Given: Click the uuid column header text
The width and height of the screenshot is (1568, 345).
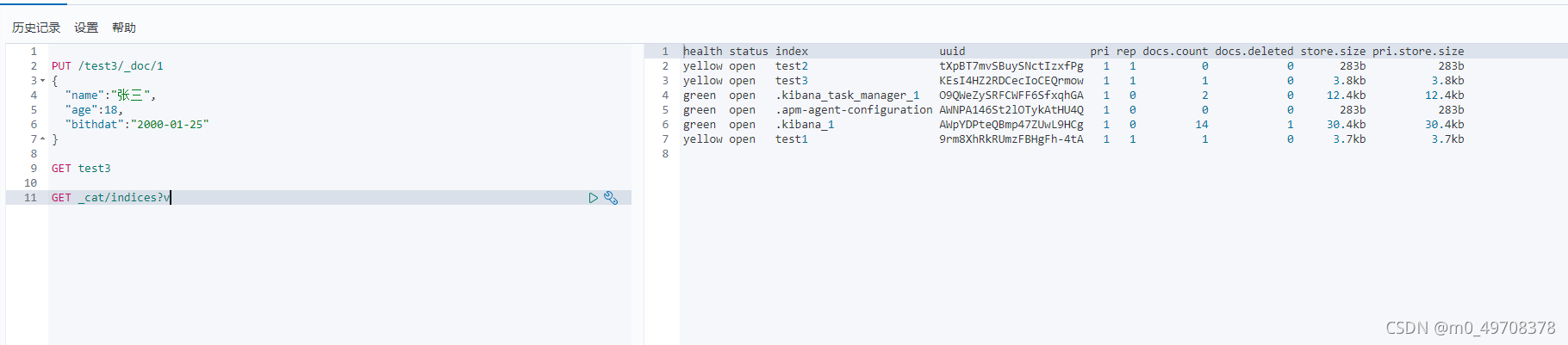Looking at the screenshot, I should tap(952, 52).
